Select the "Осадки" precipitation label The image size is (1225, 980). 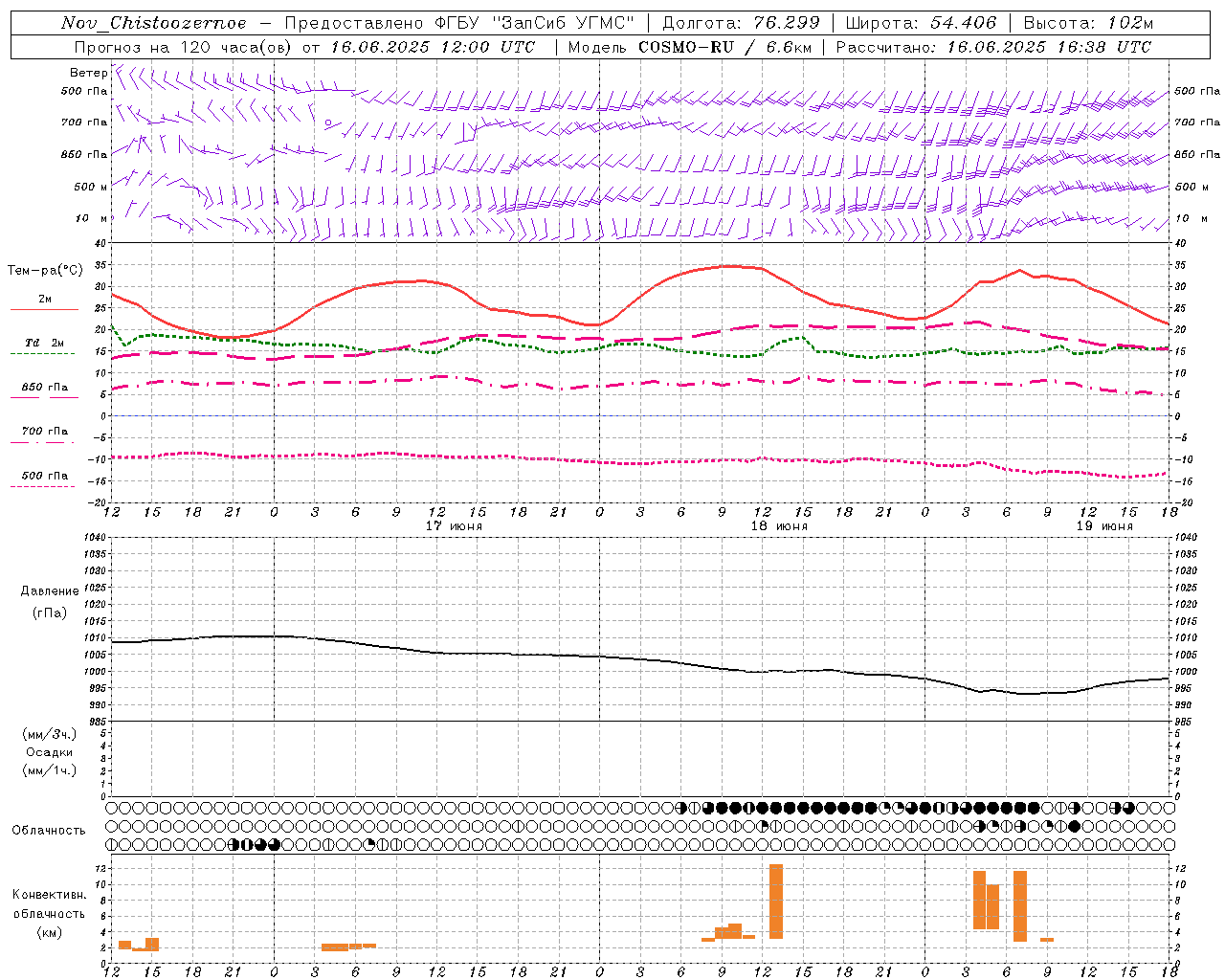click(50, 752)
